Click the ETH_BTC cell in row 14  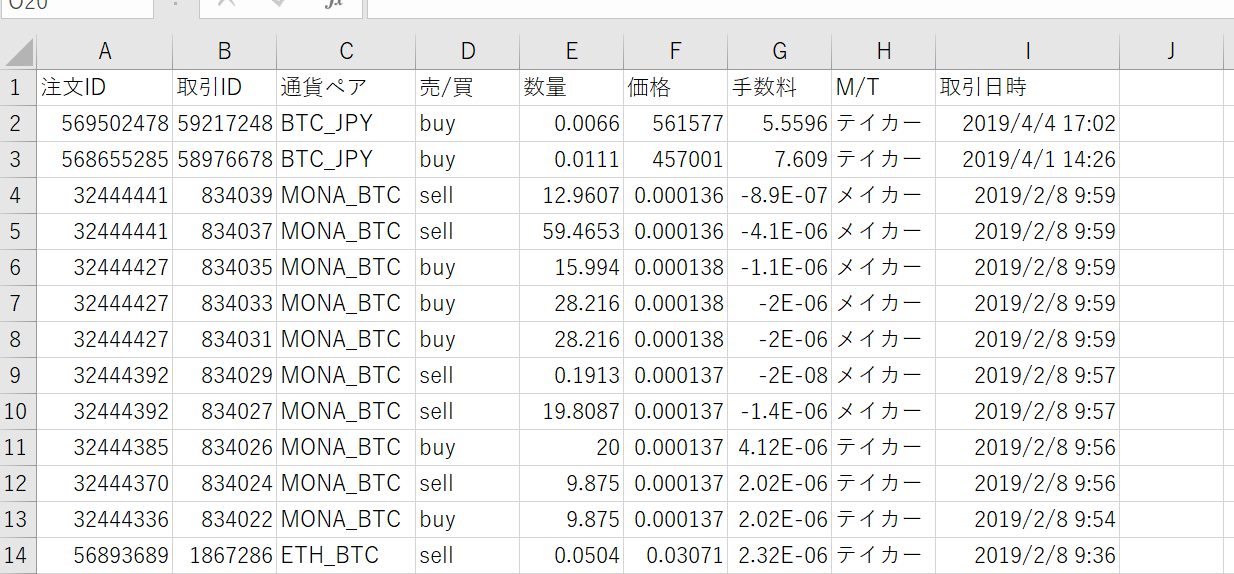tap(346, 556)
